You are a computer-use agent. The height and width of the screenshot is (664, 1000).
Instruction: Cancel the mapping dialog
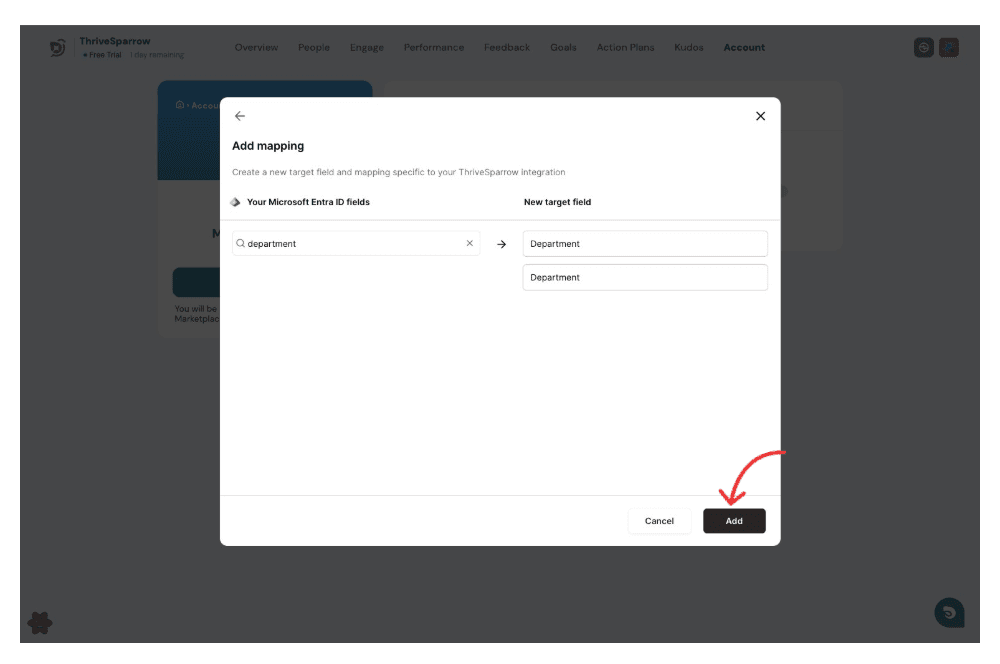point(659,521)
